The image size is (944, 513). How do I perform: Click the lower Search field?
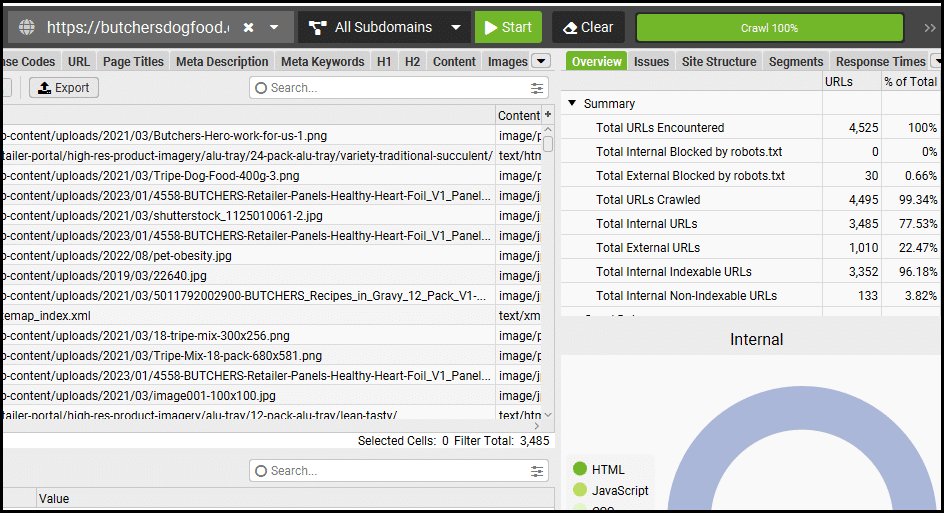coord(397,471)
